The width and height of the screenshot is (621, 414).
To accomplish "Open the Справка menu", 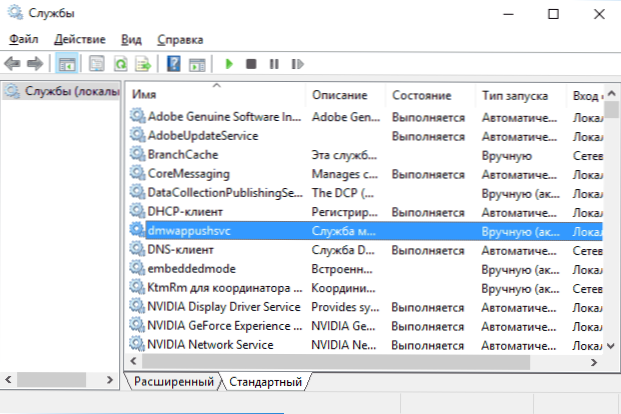I will pos(180,39).
